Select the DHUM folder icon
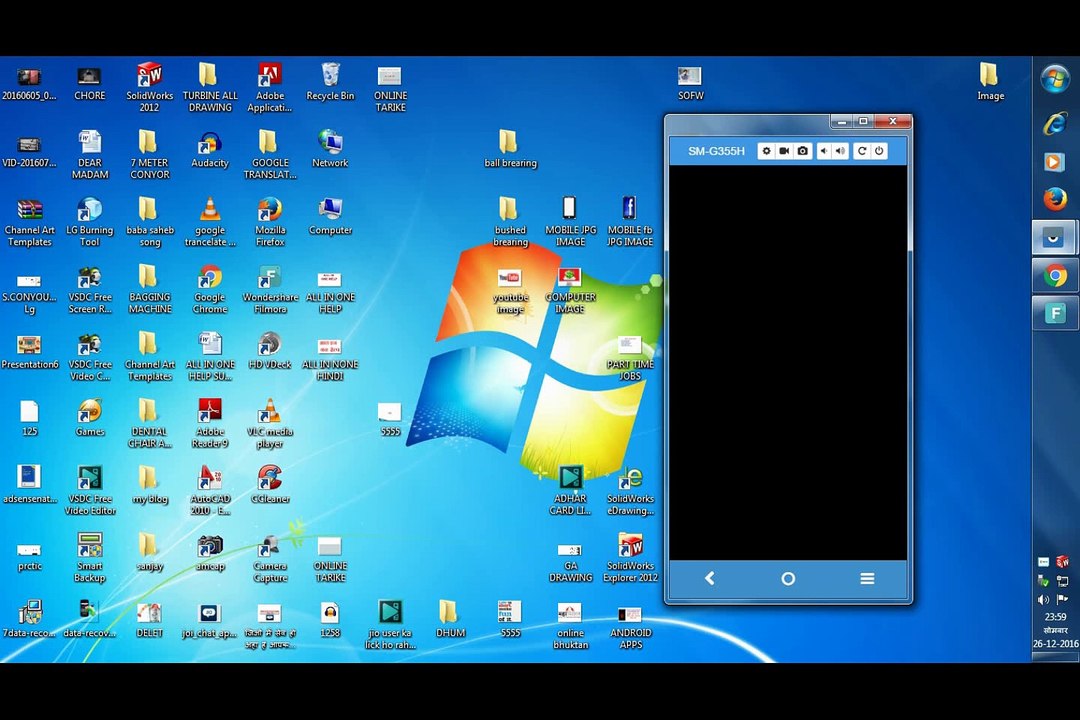 click(x=450, y=619)
